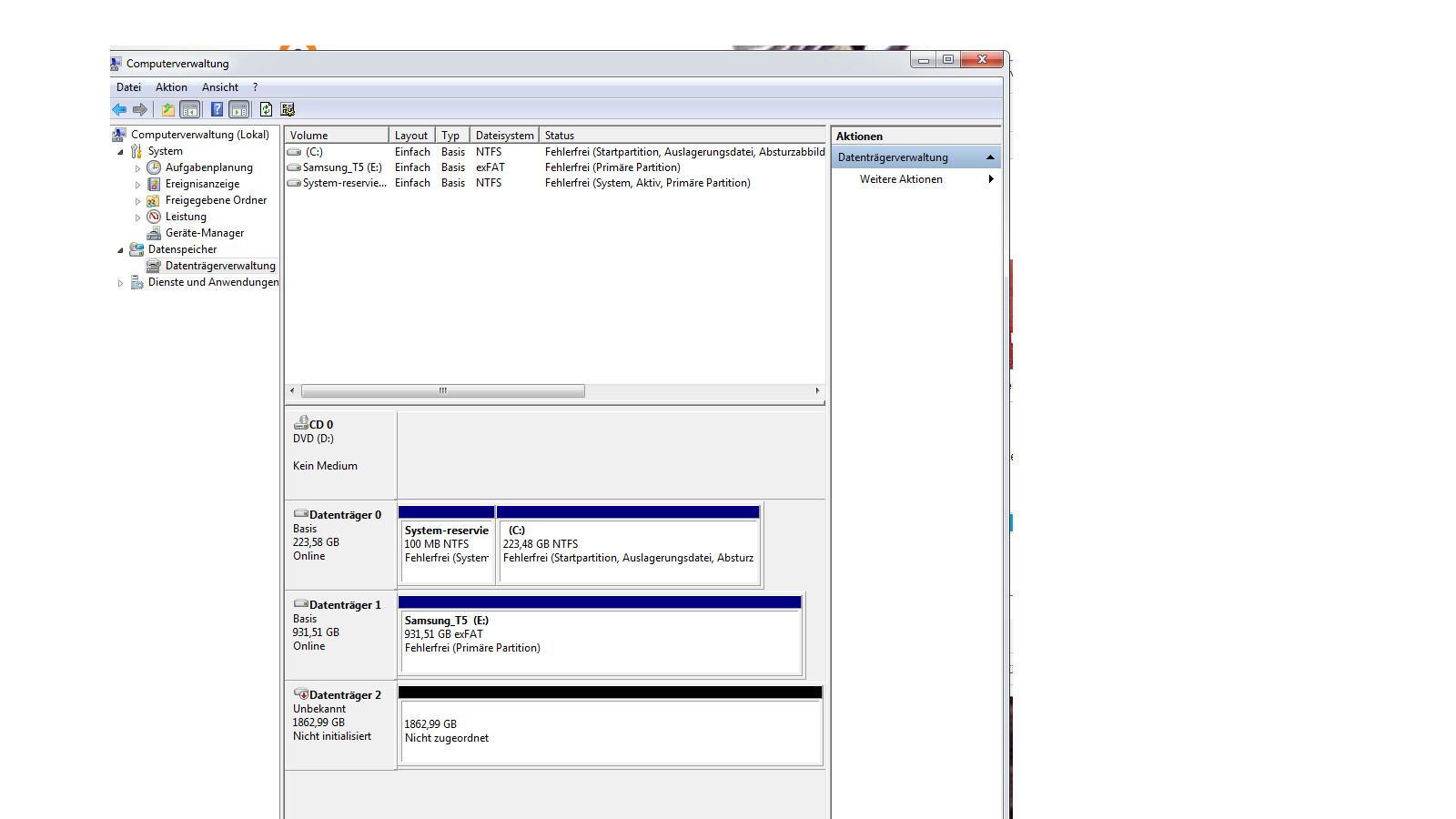Click the Aufgabenplanung clock icon

[x=154, y=167]
